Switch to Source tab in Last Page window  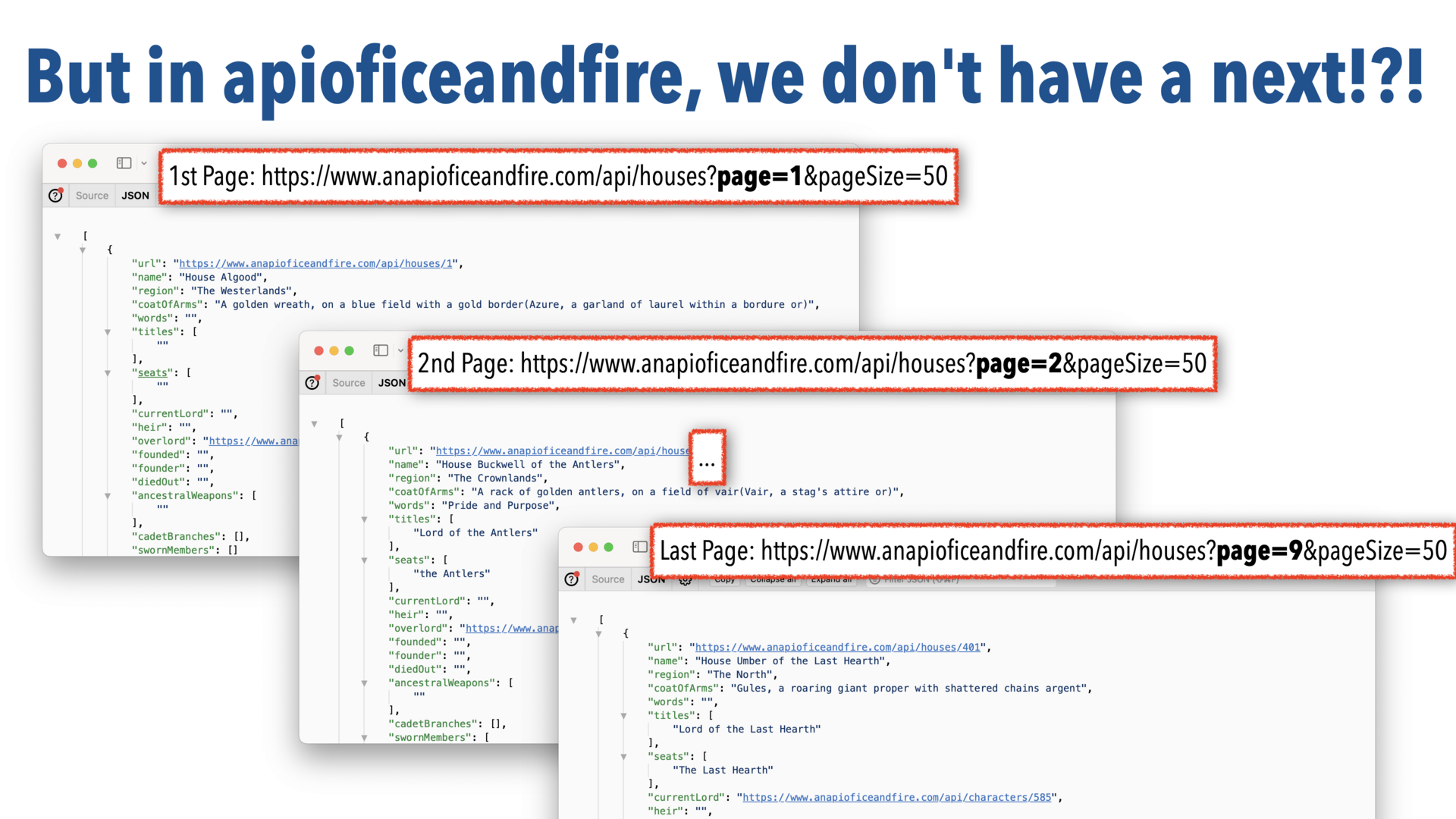(608, 579)
